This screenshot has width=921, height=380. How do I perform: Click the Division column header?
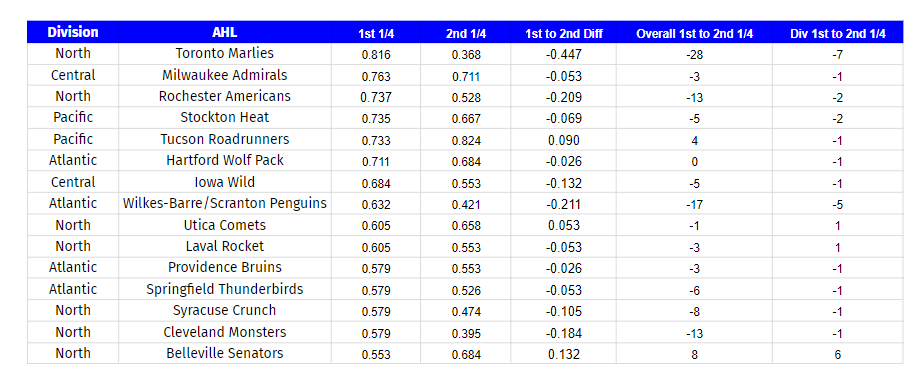pyautogui.click(x=73, y=32)
